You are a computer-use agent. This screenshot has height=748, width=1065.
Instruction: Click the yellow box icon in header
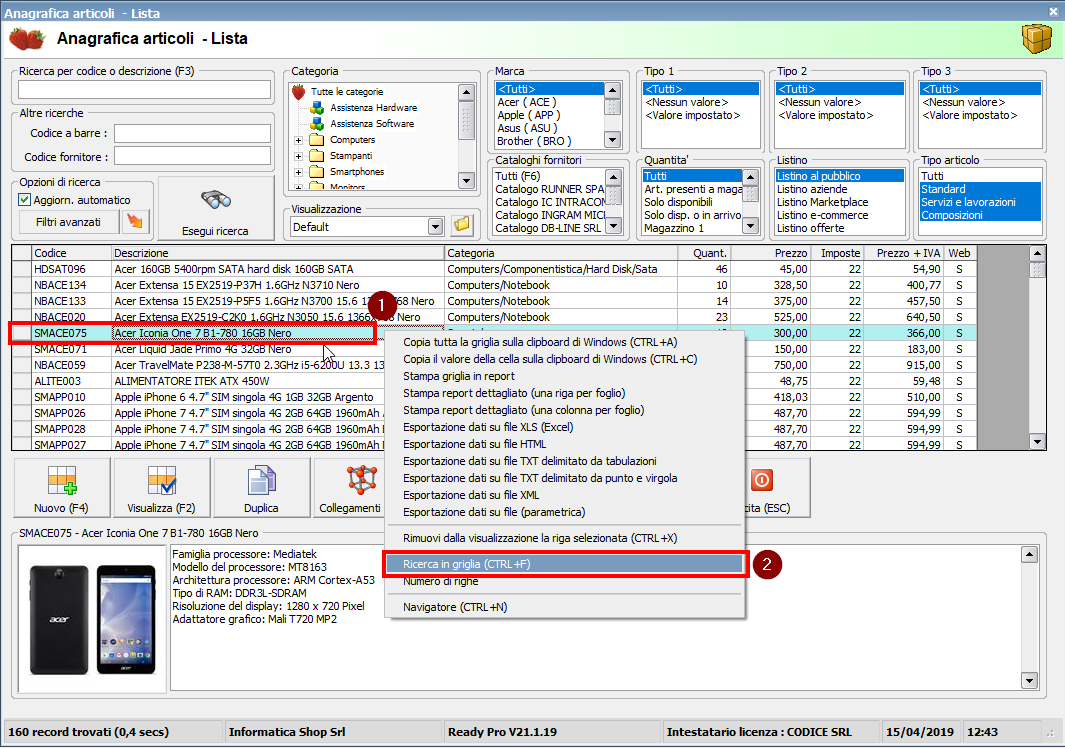tap(1036, 39)
